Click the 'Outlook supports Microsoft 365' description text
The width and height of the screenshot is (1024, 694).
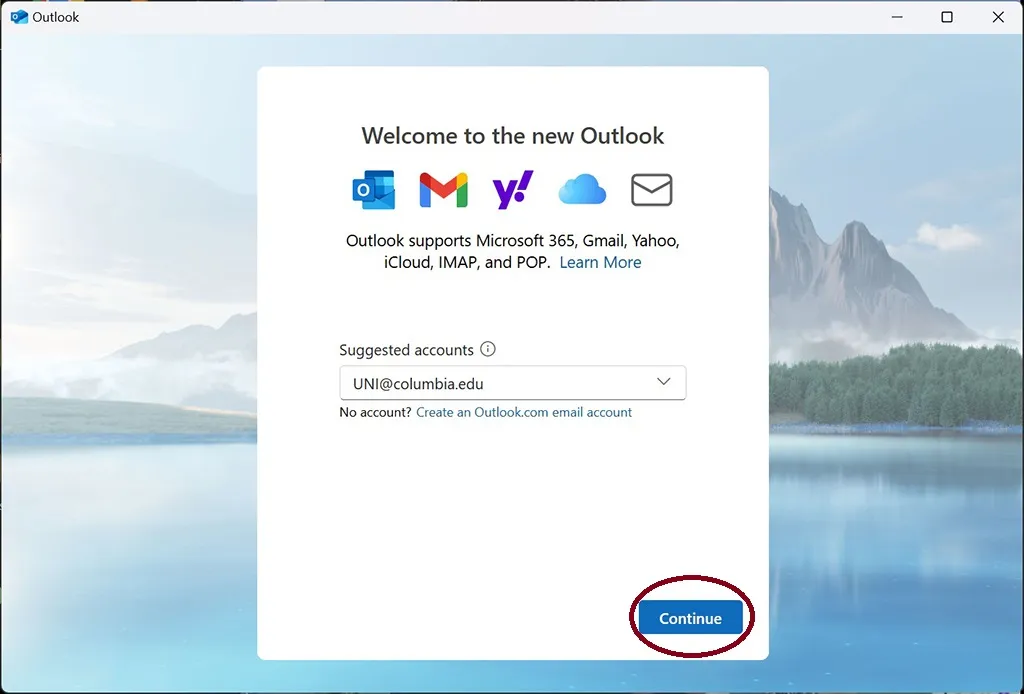click(x=513, y=251)
